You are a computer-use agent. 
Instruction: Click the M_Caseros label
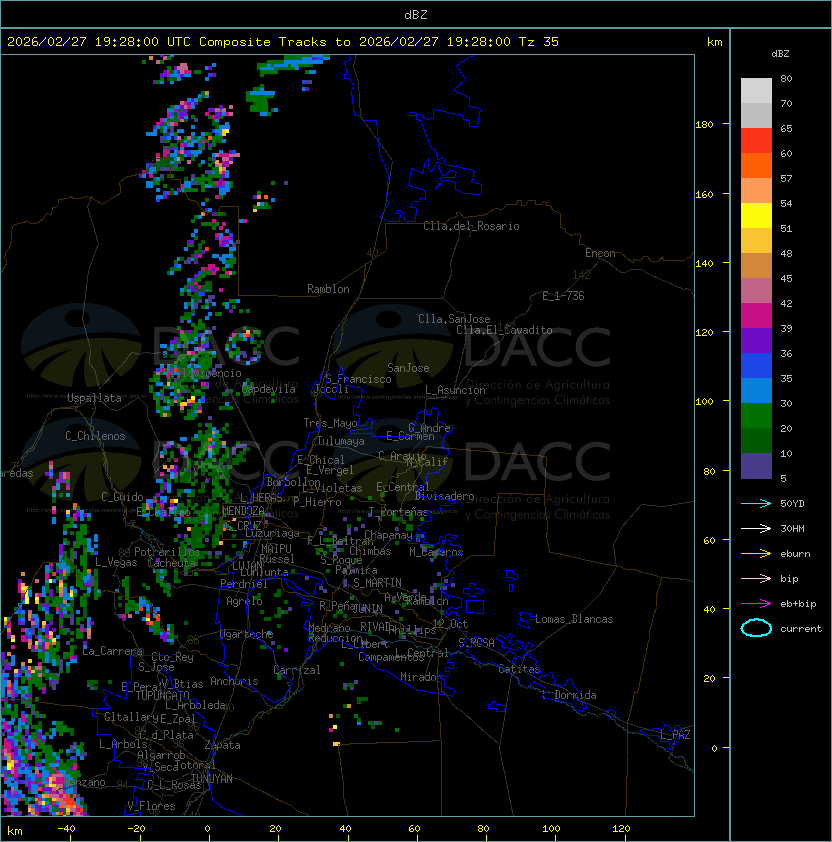[436, 551]
